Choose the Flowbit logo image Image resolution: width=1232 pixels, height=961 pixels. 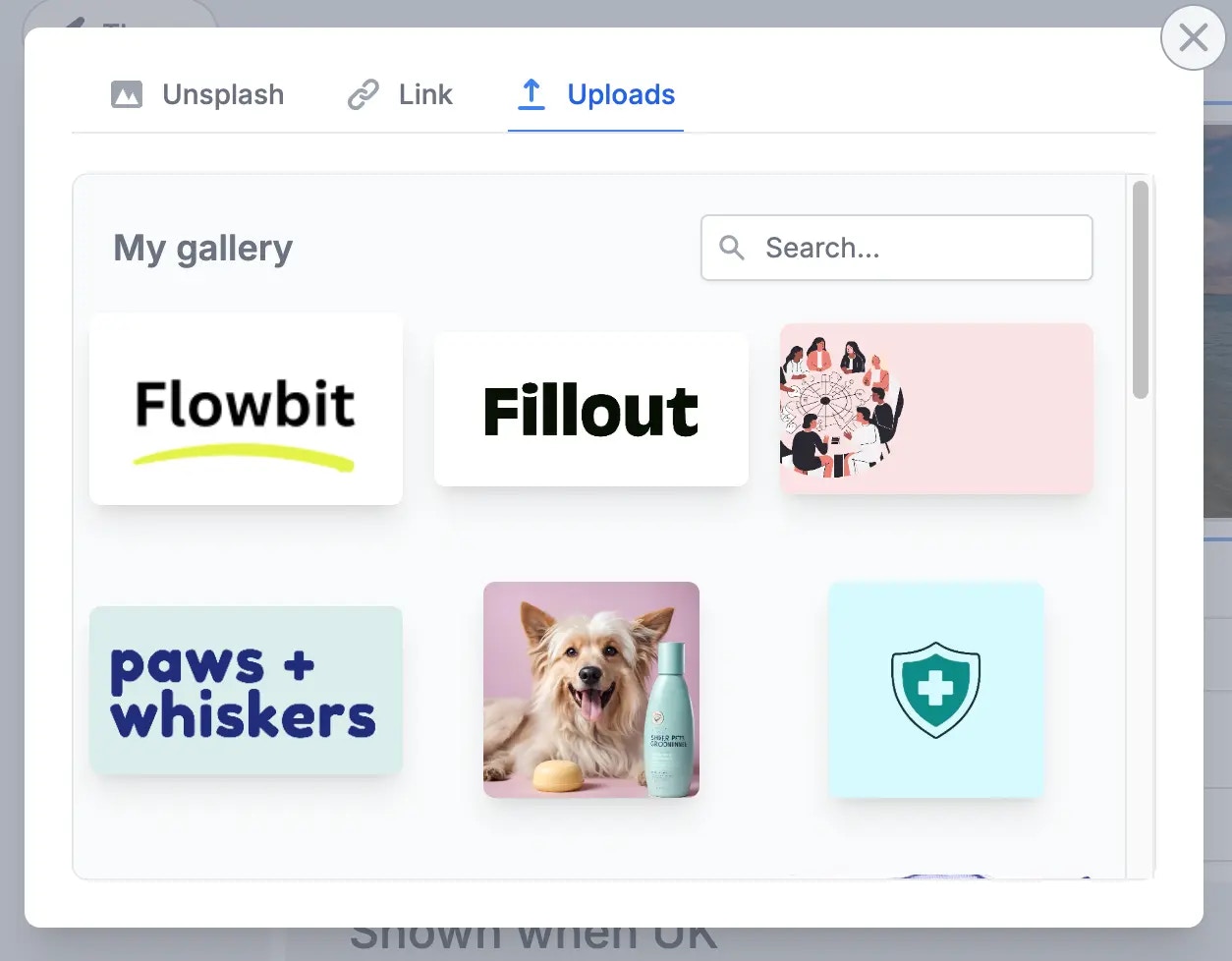tap(246, 409)
